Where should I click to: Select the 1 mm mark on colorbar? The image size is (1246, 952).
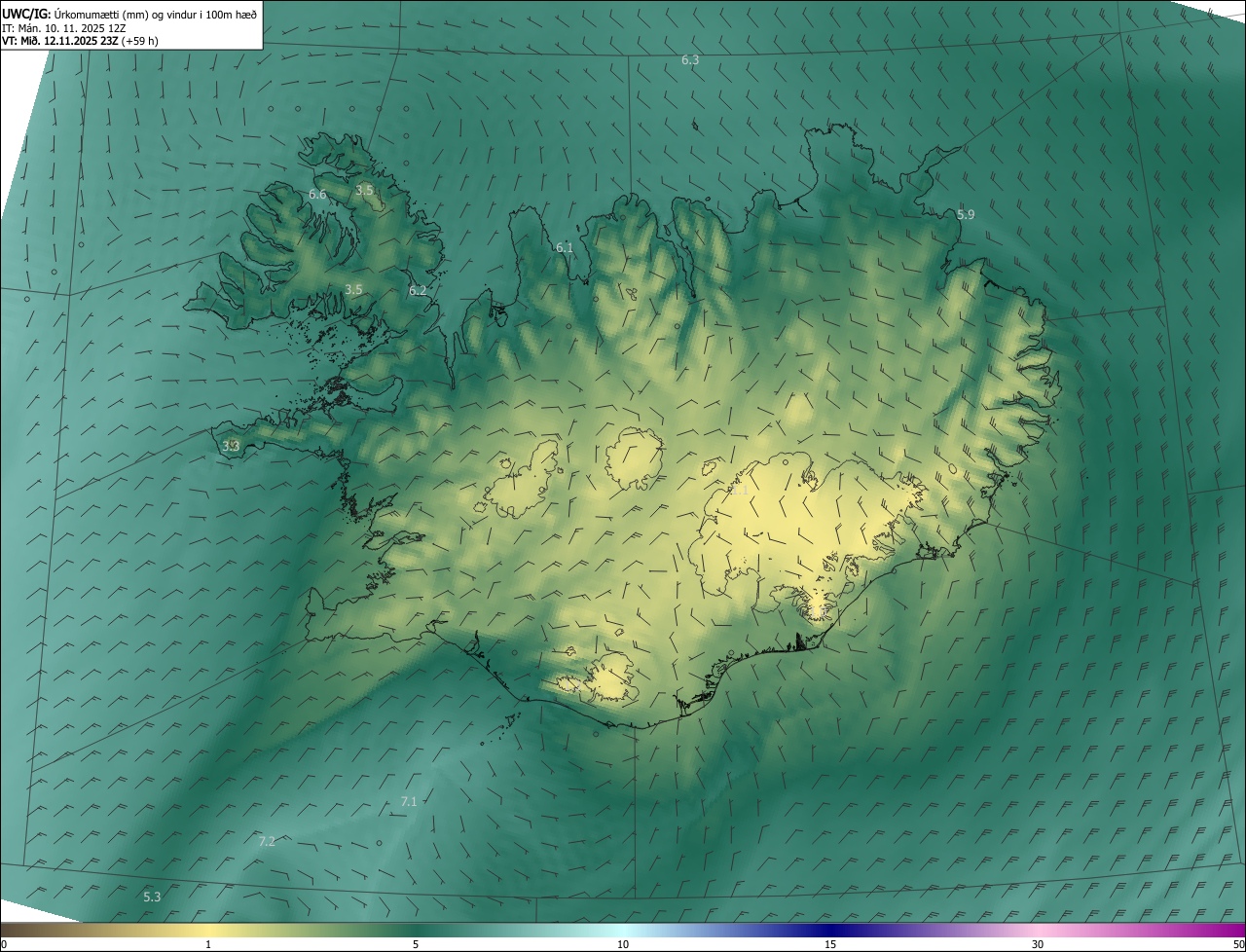click(x=208, y=944)
